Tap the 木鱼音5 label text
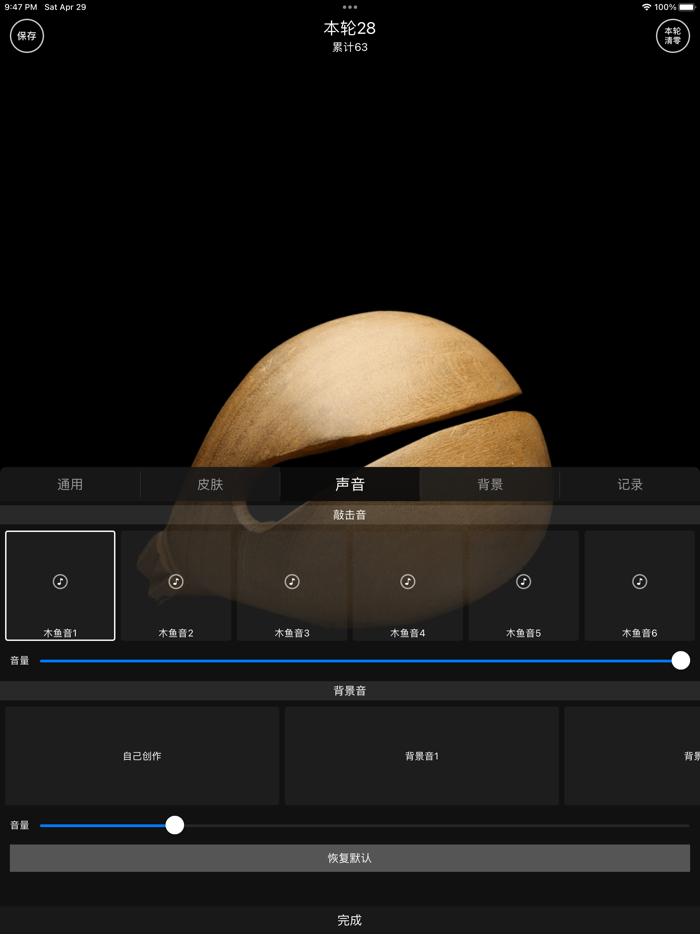This screenshot has width=700, height=934. click(524, 633)
